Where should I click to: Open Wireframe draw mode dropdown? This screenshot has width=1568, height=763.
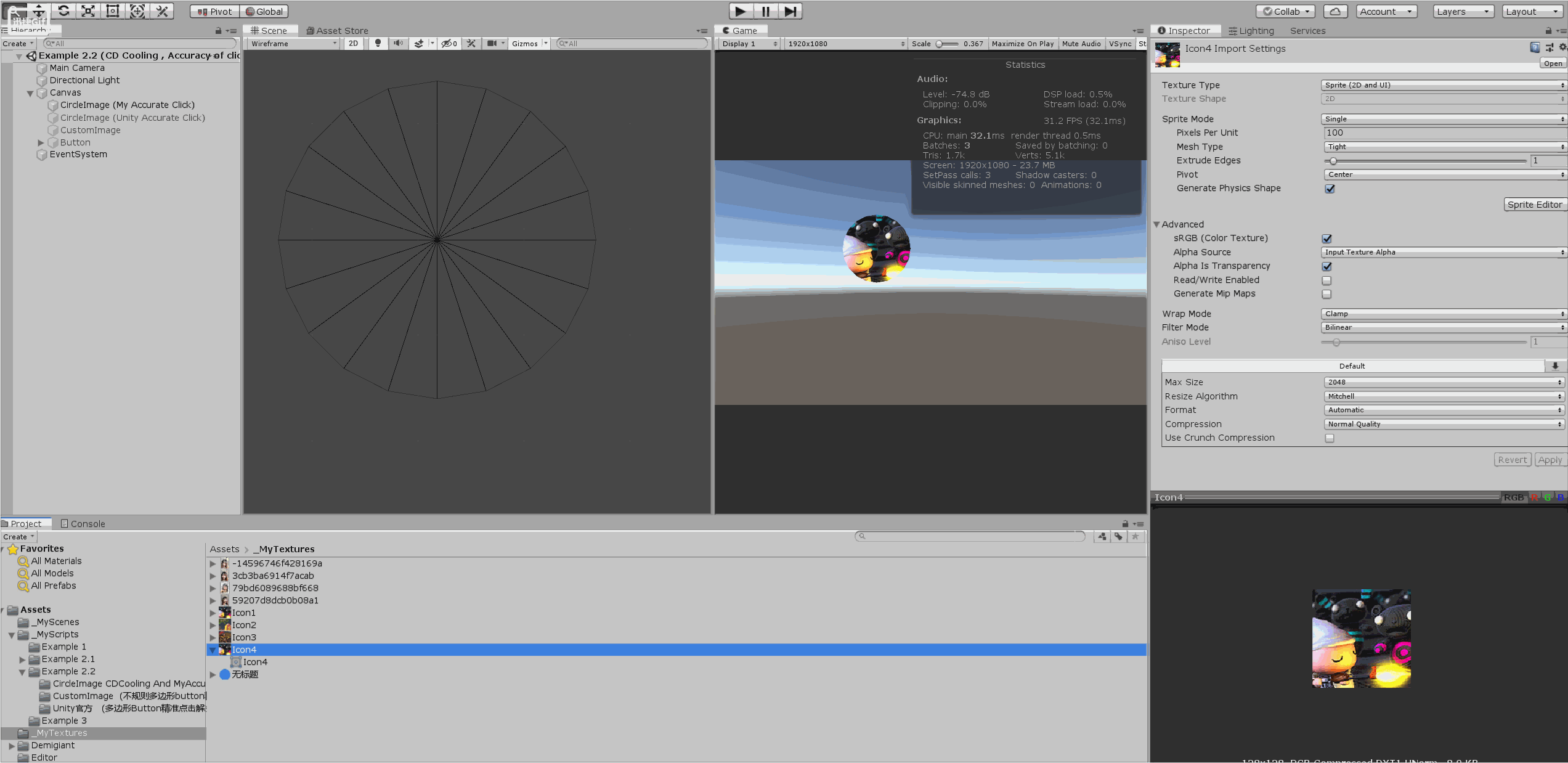[x=293, y=43]
